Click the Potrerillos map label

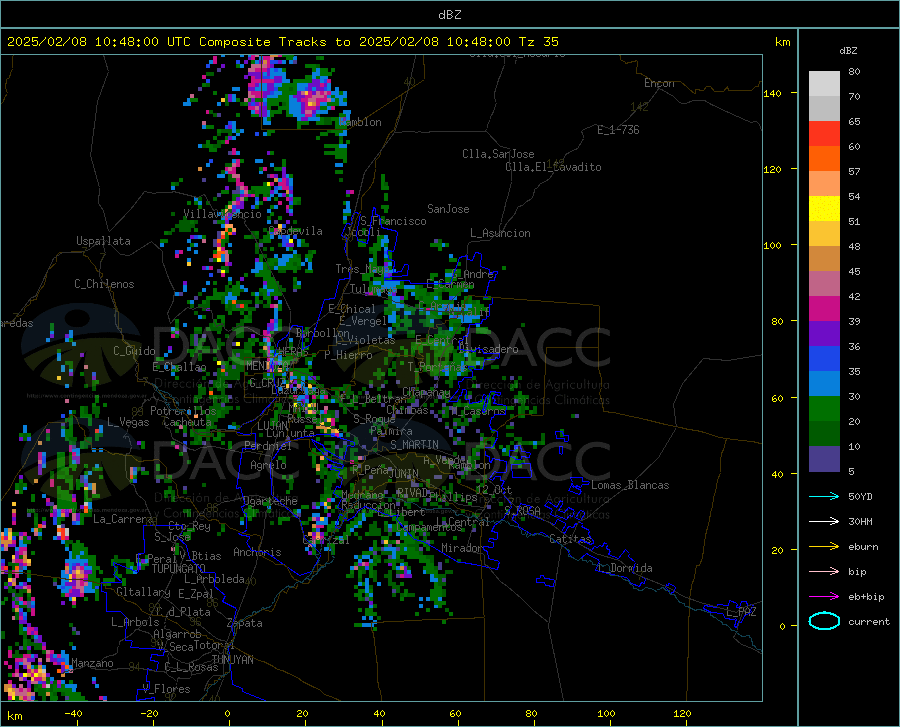pyautogui.click(x=183, y=411)
